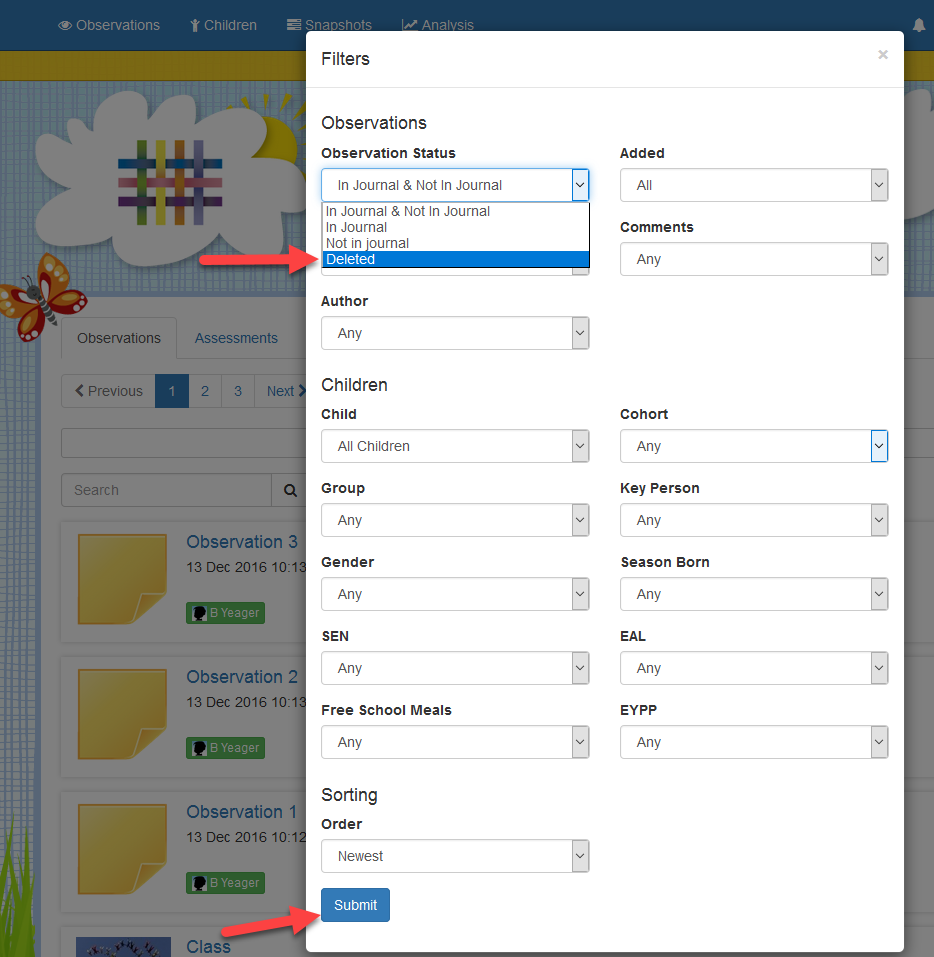Close the Filters dialog
Screen dimensions: 934x957
[883, 54]
